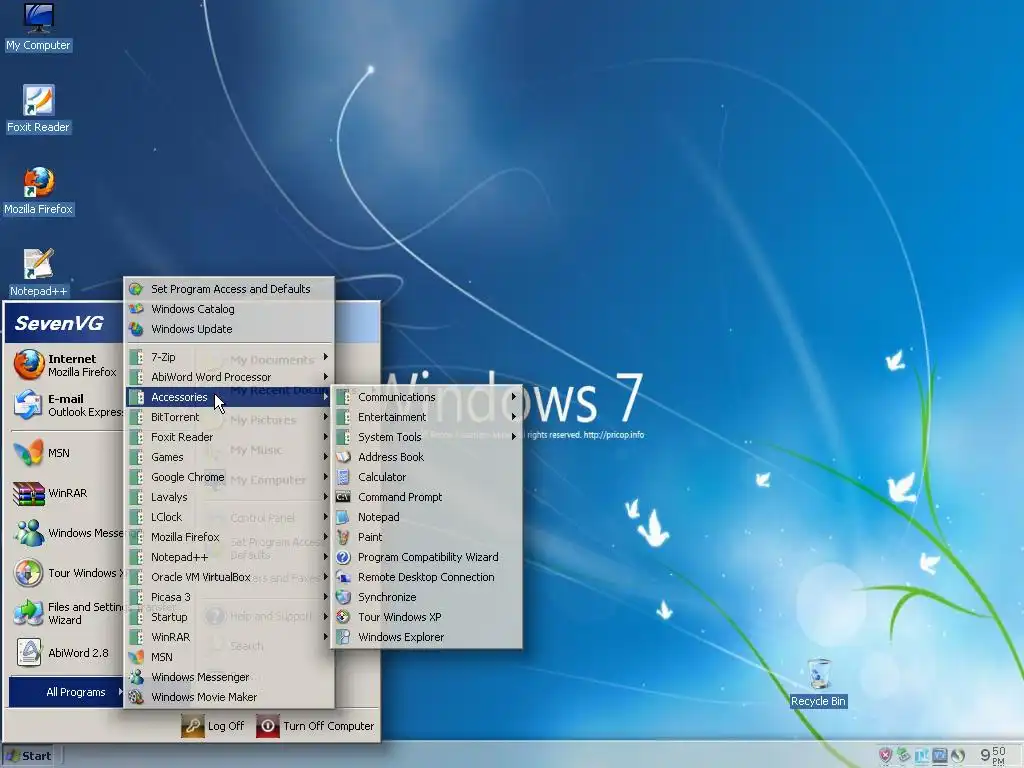Expand the Games submenu arrow
Viewport: 1024px width, 768px height.
click(x=325, y=457)
